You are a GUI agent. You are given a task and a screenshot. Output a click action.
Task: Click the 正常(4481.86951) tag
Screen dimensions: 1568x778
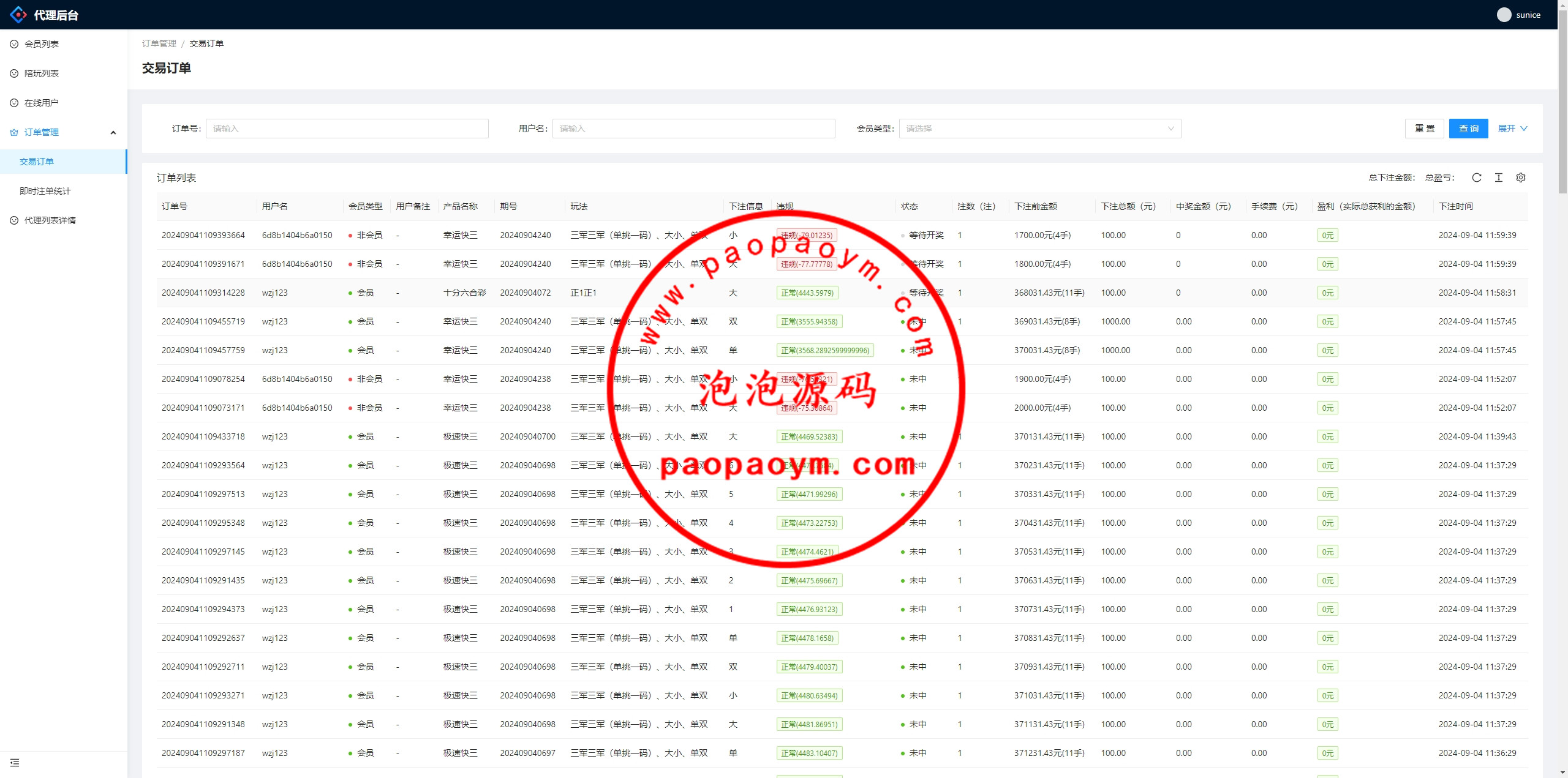[x=809, y=724]
